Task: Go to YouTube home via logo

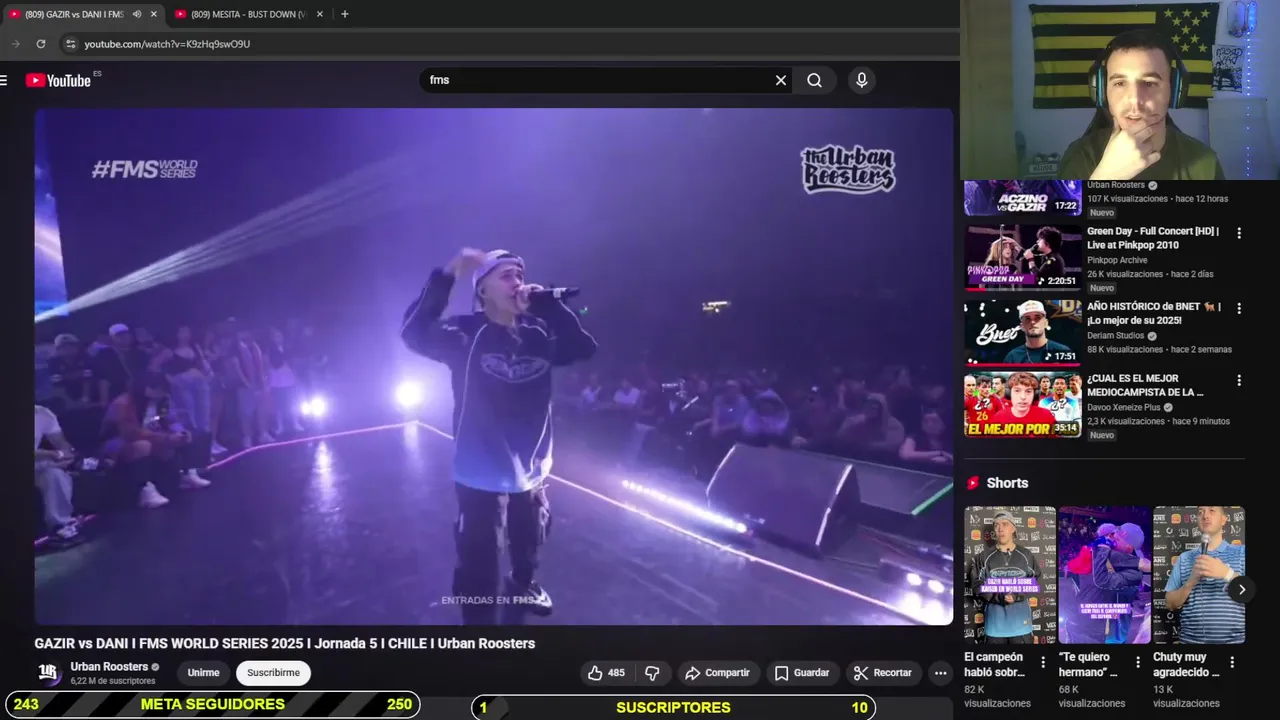Action: (x=58, y=80)
